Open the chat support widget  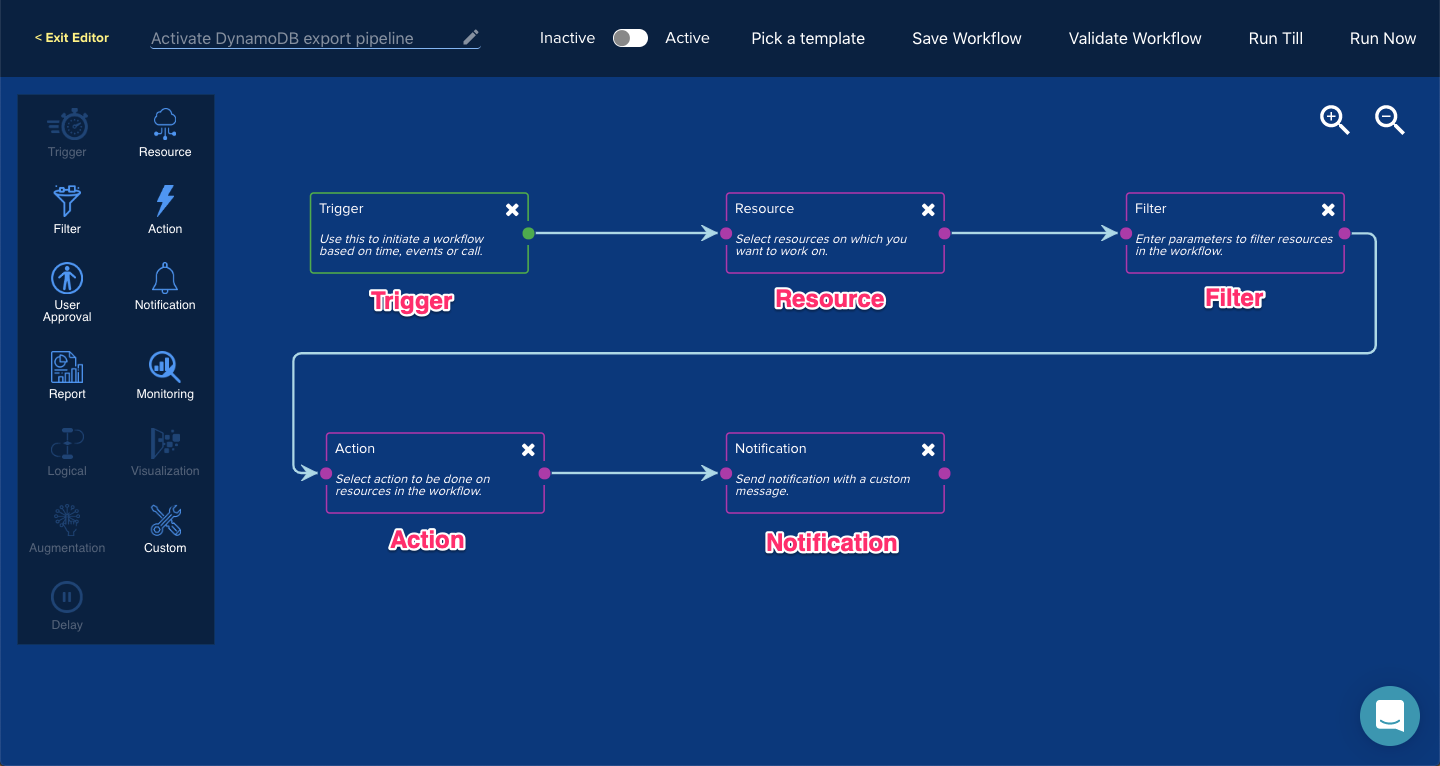click(1390, 716)
